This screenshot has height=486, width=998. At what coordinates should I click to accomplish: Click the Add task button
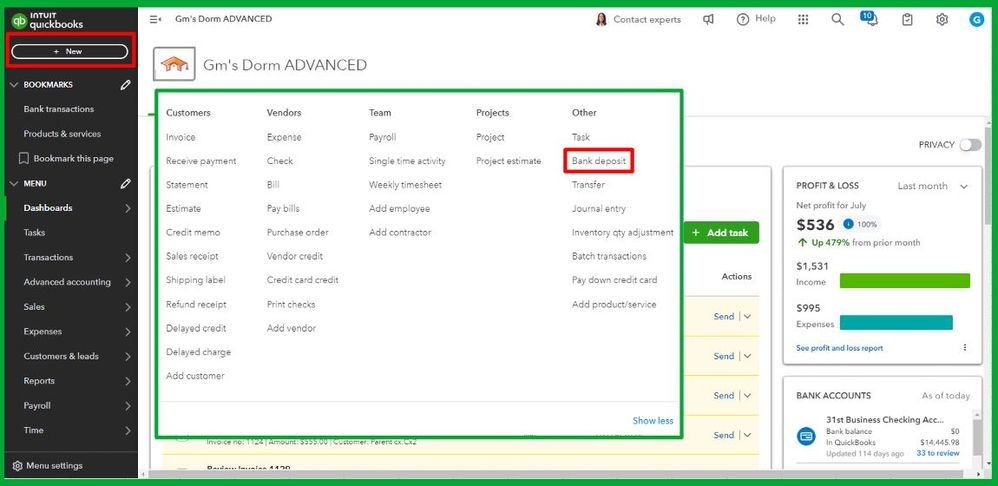pos(720,233)
